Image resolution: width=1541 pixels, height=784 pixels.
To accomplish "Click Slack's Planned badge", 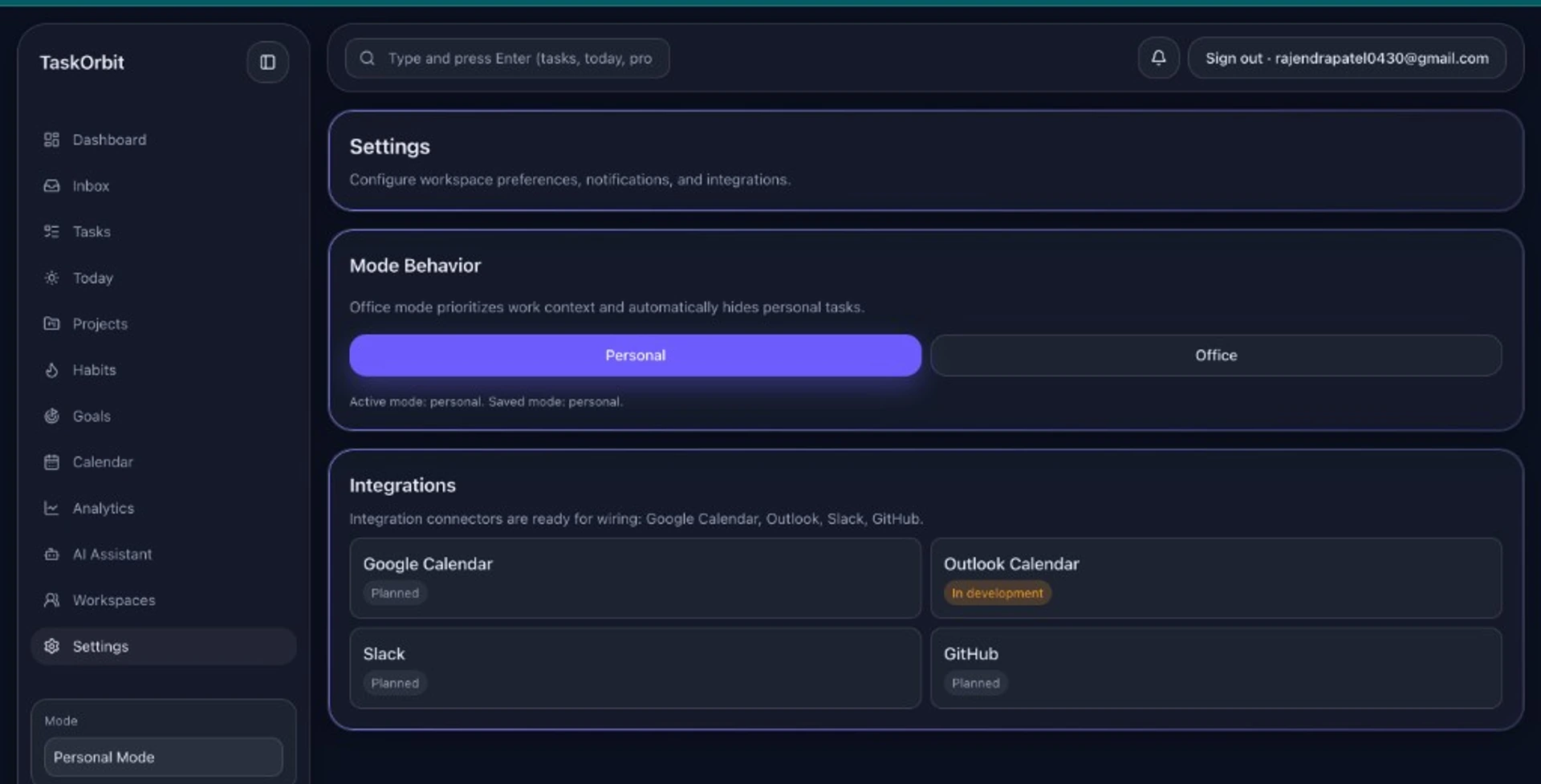I will 395,683.
